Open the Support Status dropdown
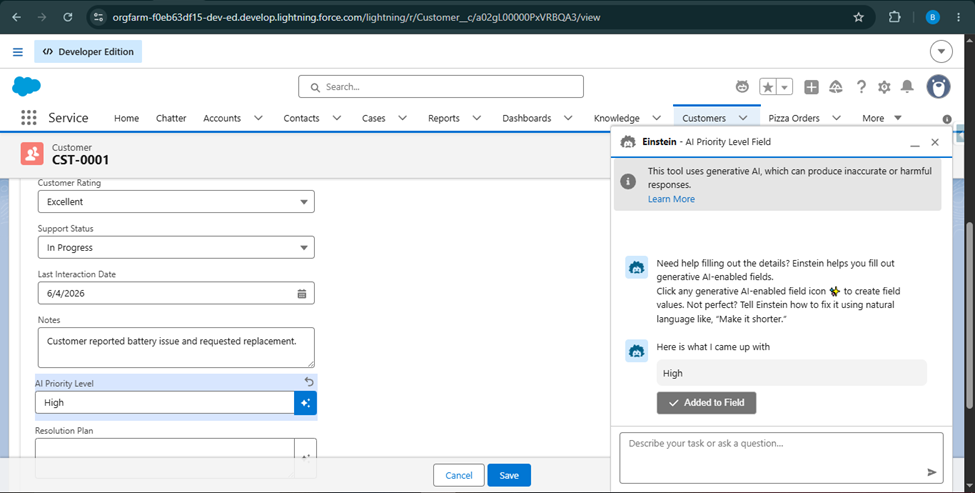975x493 pixels. click(x=176, y=247)
